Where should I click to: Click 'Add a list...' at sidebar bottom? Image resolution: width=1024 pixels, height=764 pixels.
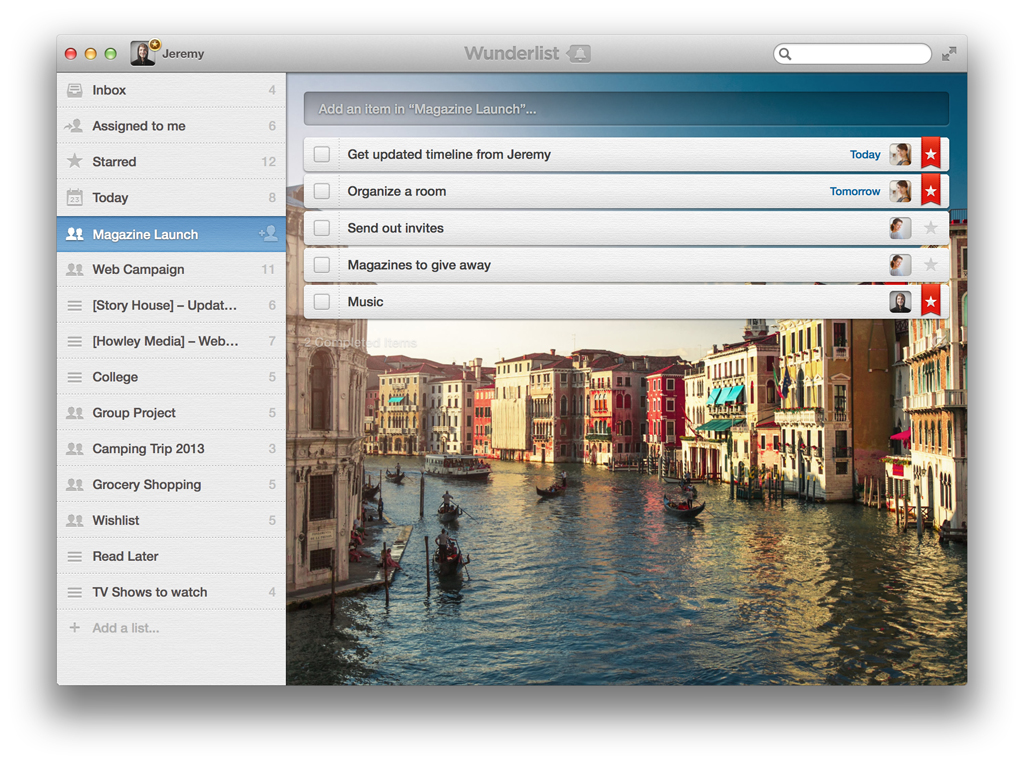[x=124, y=627]
